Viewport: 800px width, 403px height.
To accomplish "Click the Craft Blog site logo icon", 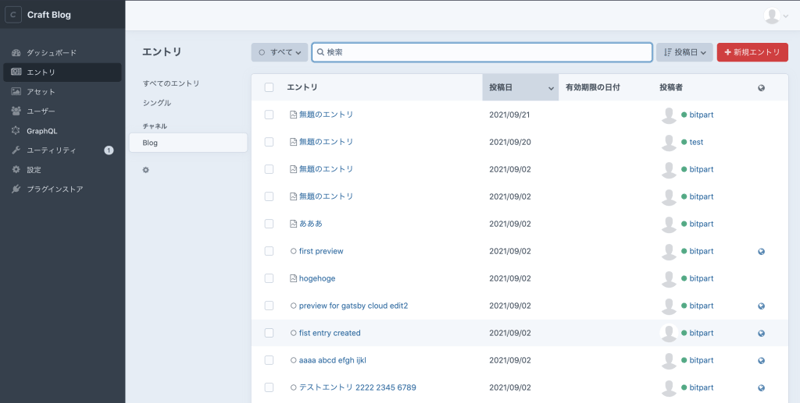I will pyautogui.click(x=14, y=15).
